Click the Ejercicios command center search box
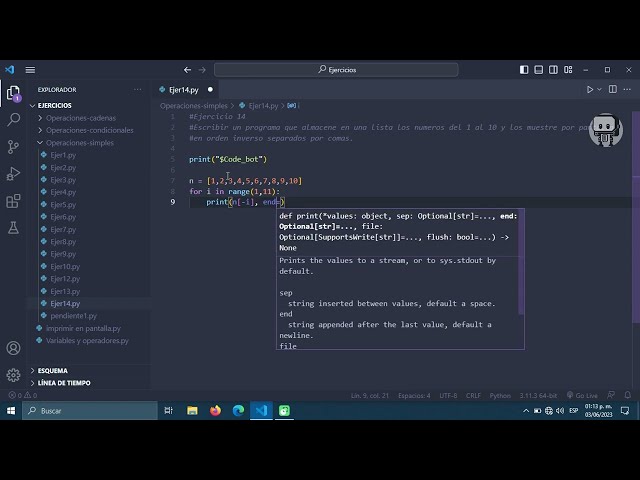640x480 pixels. click(x=336, y=70)
